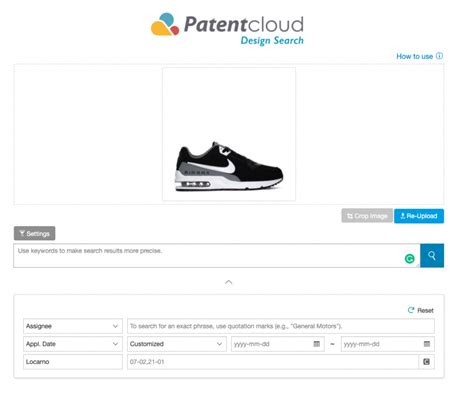Open the How to use link
The image size is (474, 401).
tap(414, 56)
